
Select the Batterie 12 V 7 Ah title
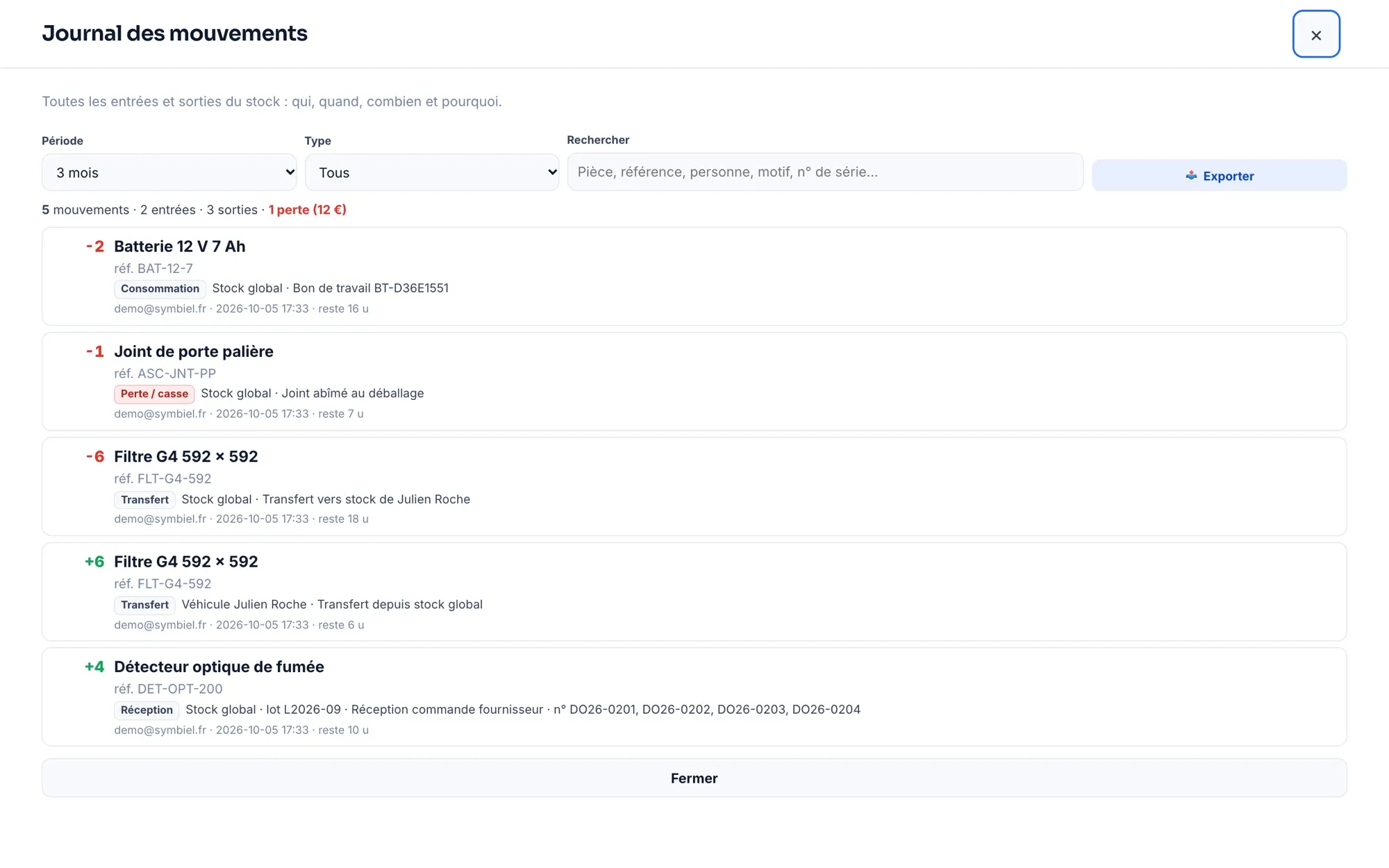179,247
